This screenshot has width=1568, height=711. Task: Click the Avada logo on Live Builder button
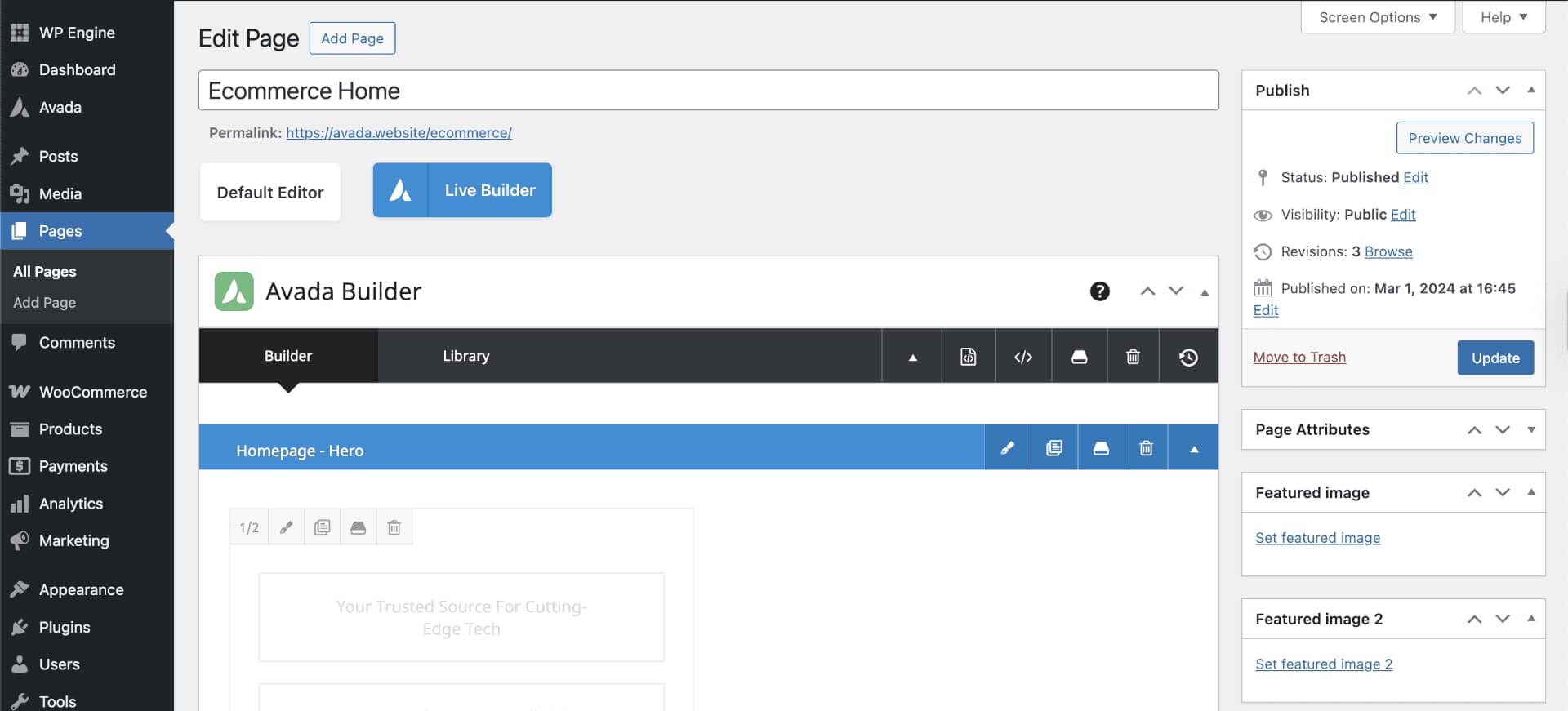[x=400, y=190]
